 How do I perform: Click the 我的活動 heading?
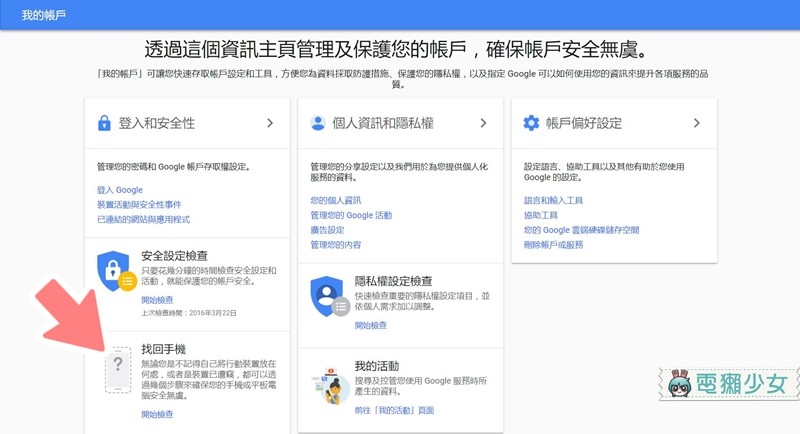coord(377,366)
